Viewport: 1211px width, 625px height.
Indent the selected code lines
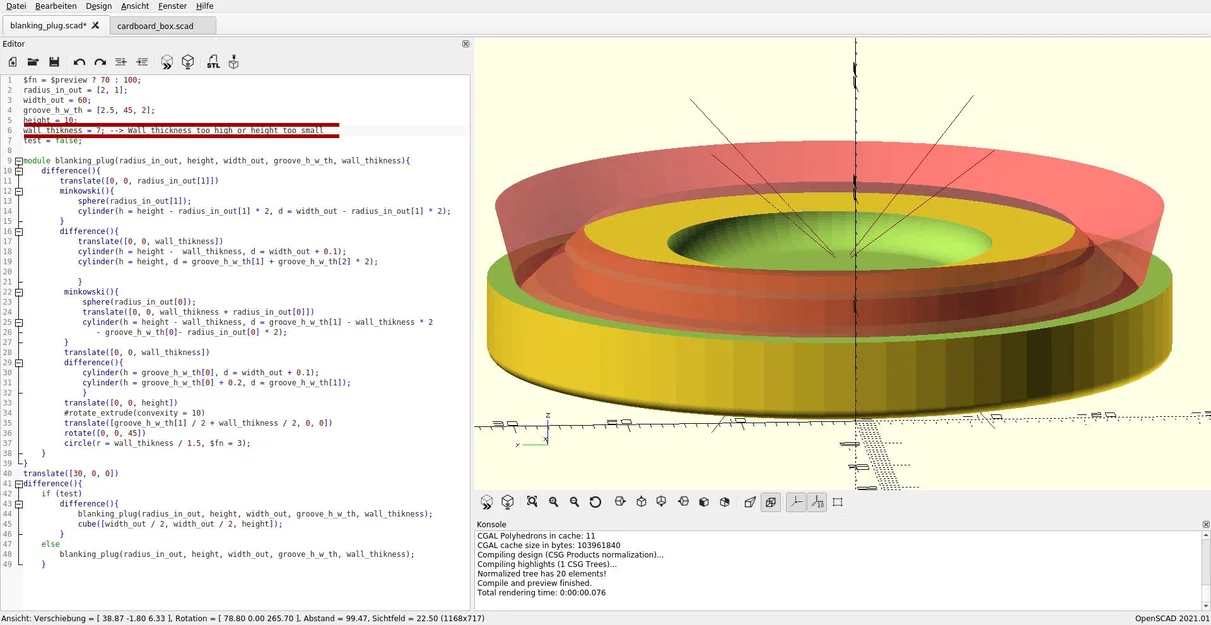click(x=142, y=62)
